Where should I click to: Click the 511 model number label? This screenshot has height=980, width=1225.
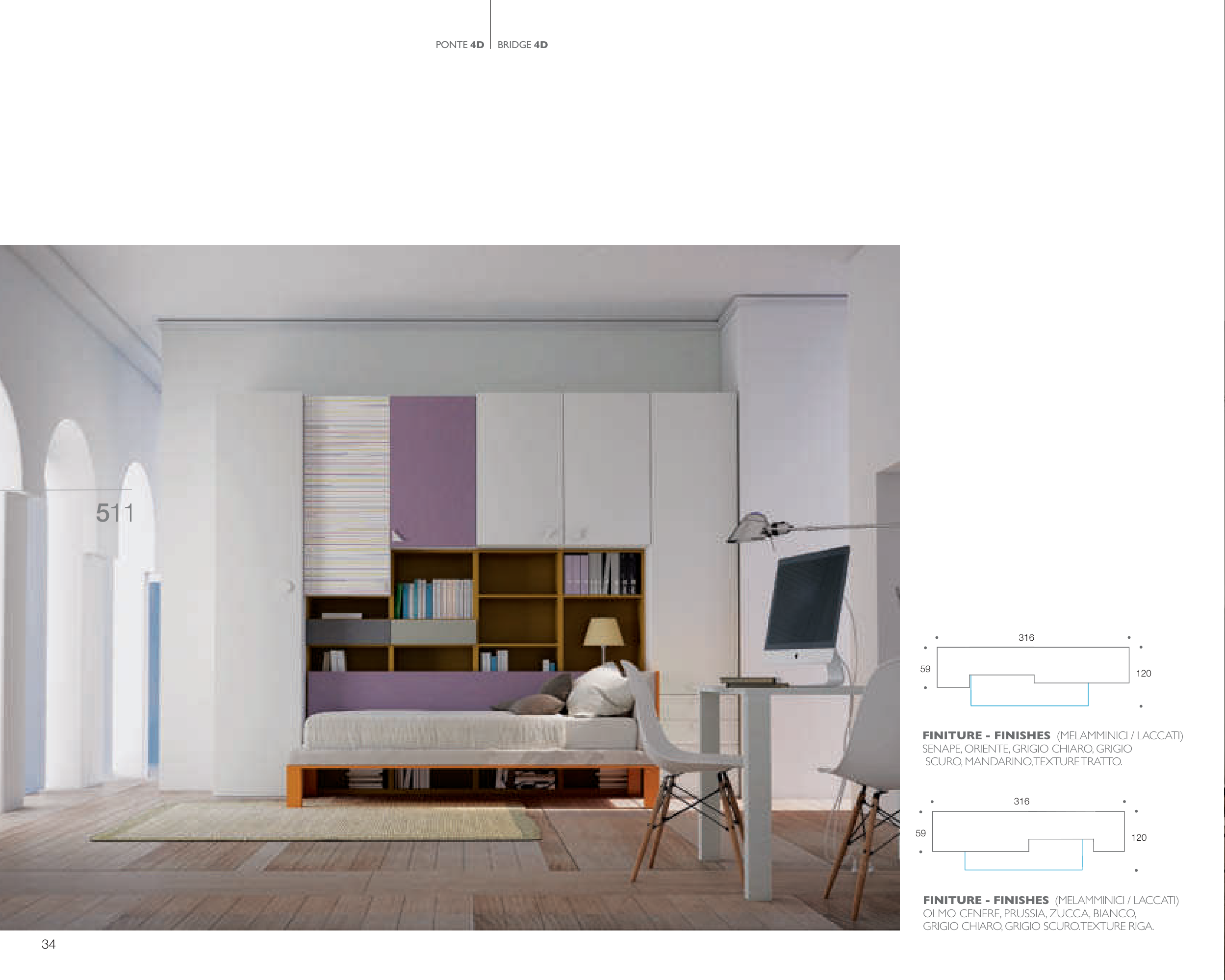click(x=115, y=513)
